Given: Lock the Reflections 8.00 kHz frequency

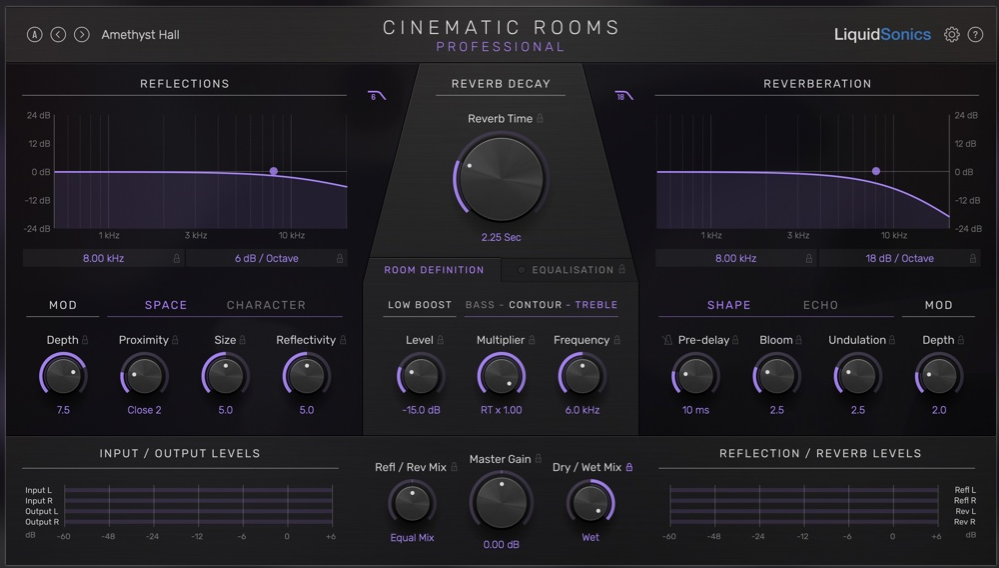Looking at the screenshot, I should click(176, 259).
